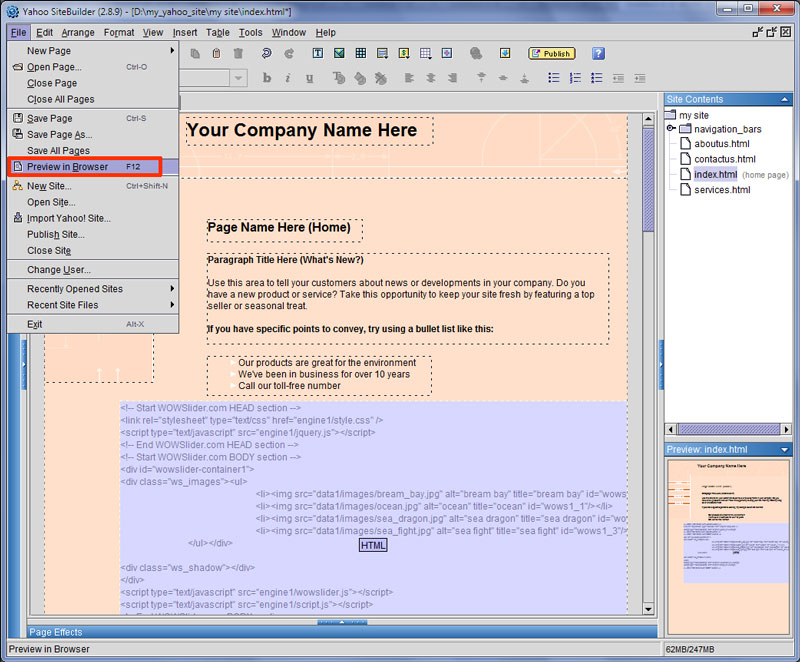Click the page preview thumbnail
This screenshot has width=800, height=662.
pos(728,546)
